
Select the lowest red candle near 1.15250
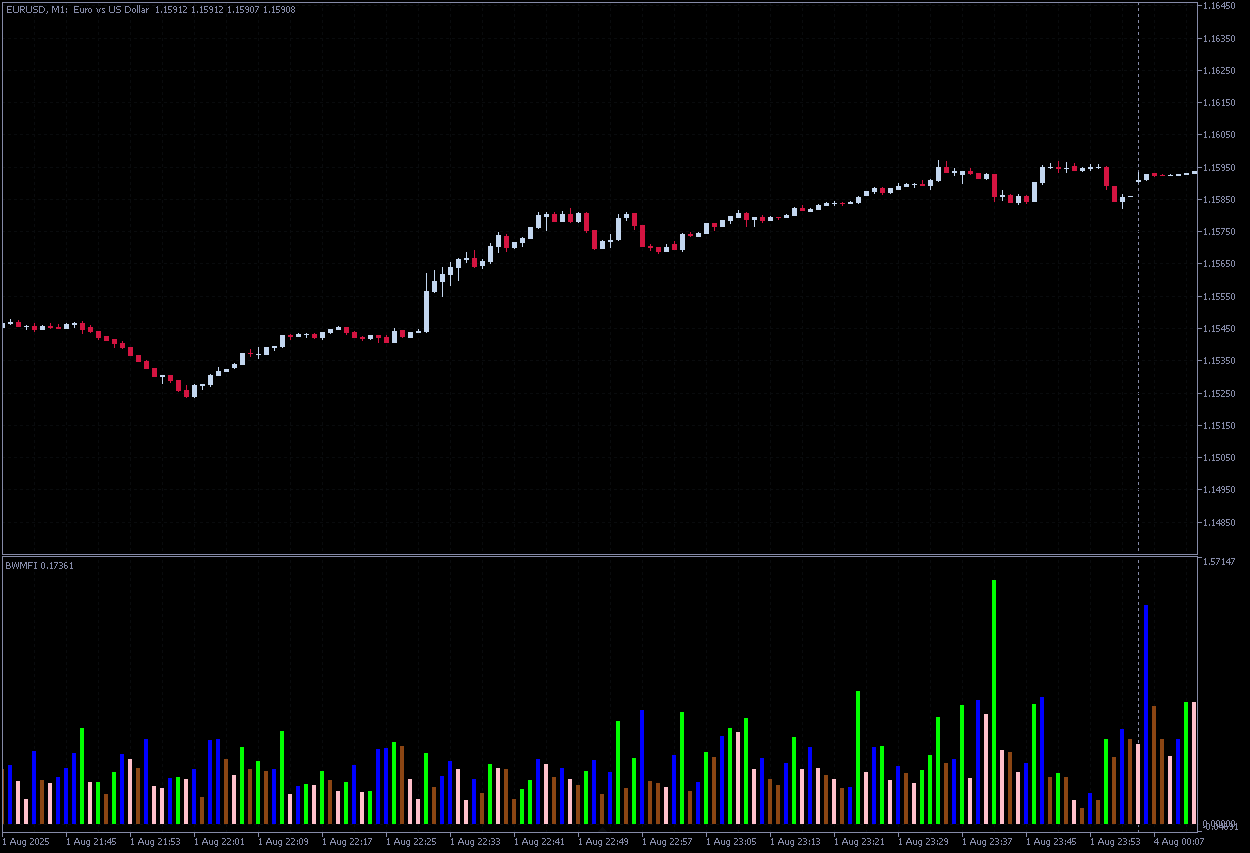[x=186, y=392]
